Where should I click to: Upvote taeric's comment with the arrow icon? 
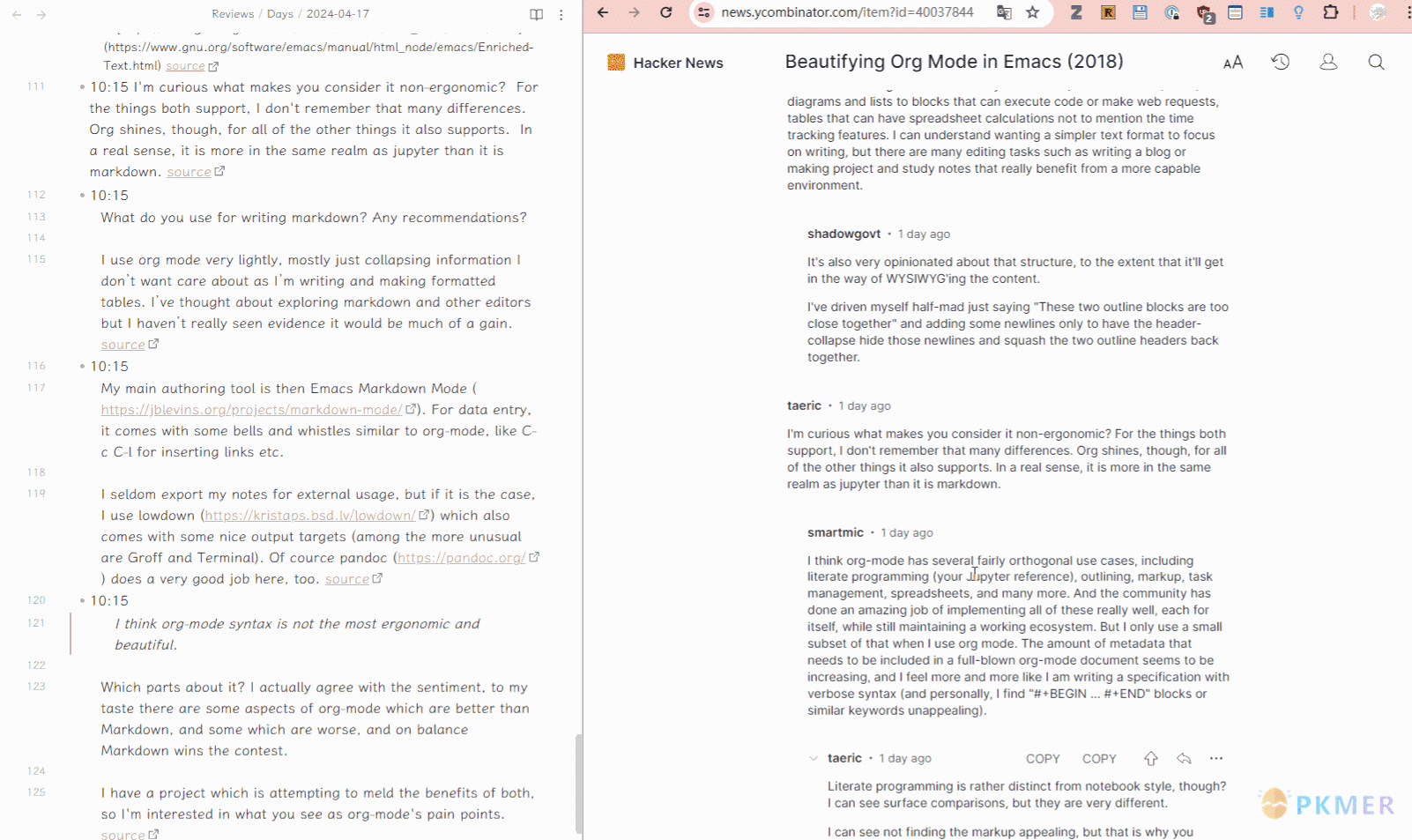1151,758
